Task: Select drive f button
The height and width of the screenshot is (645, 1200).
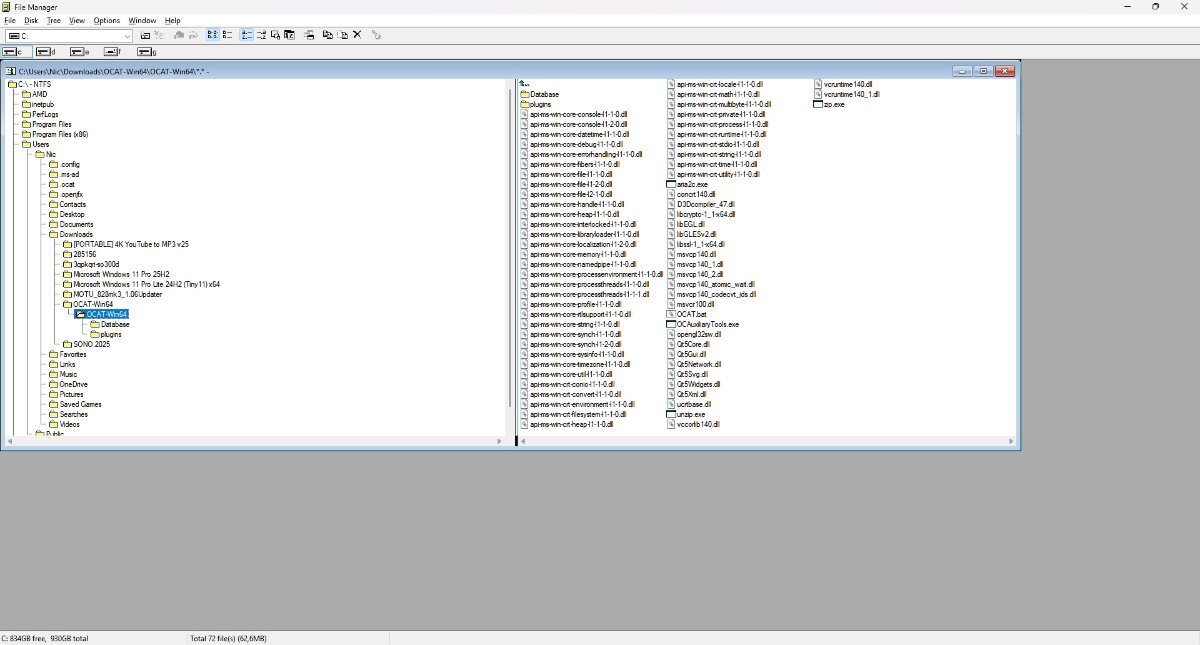Action: click(x=113, y=52)
